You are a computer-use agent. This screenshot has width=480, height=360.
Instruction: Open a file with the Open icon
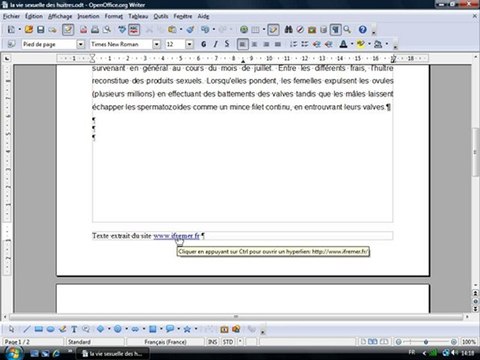[29, 30]
